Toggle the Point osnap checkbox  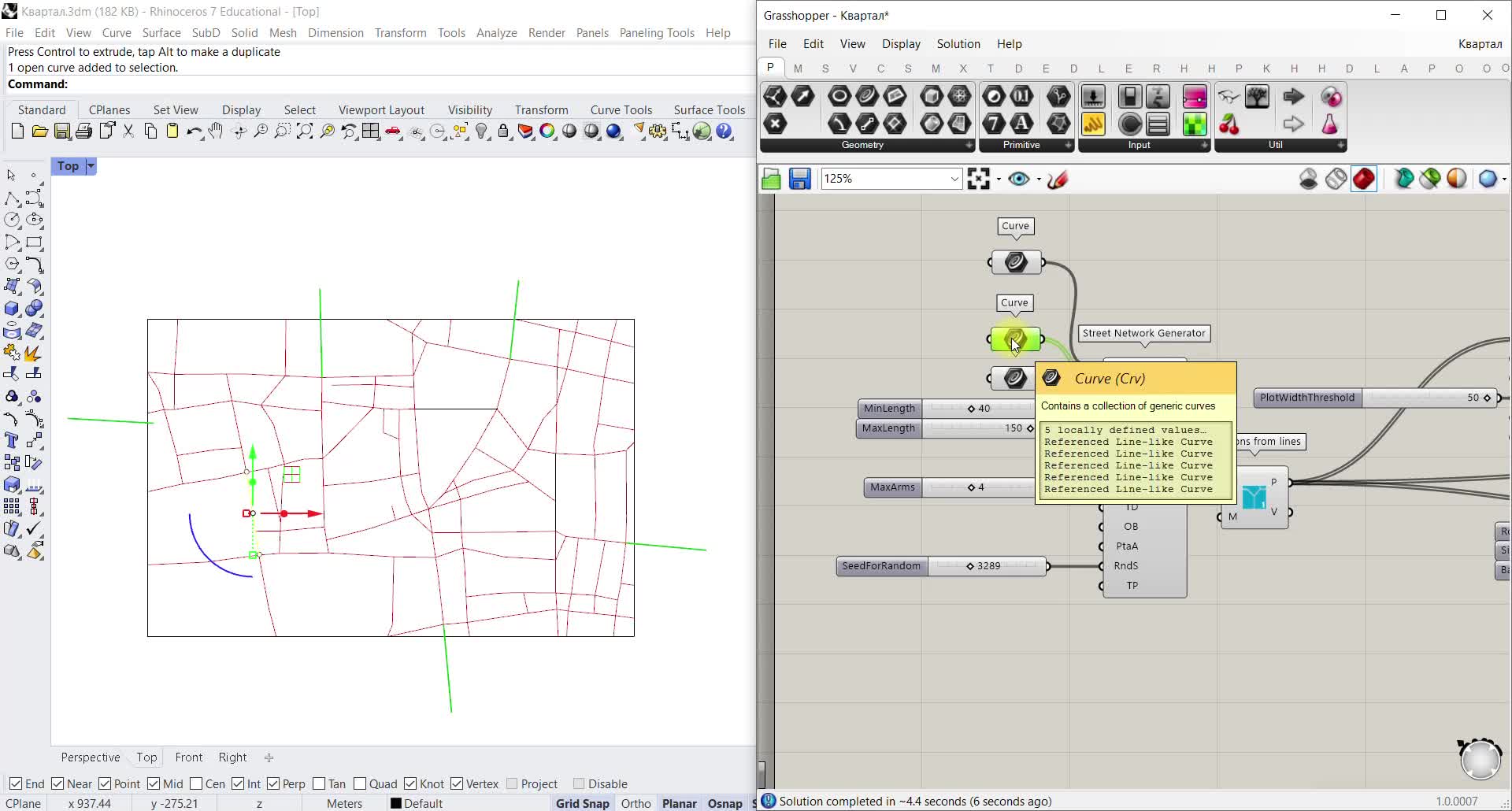point(104,783)
